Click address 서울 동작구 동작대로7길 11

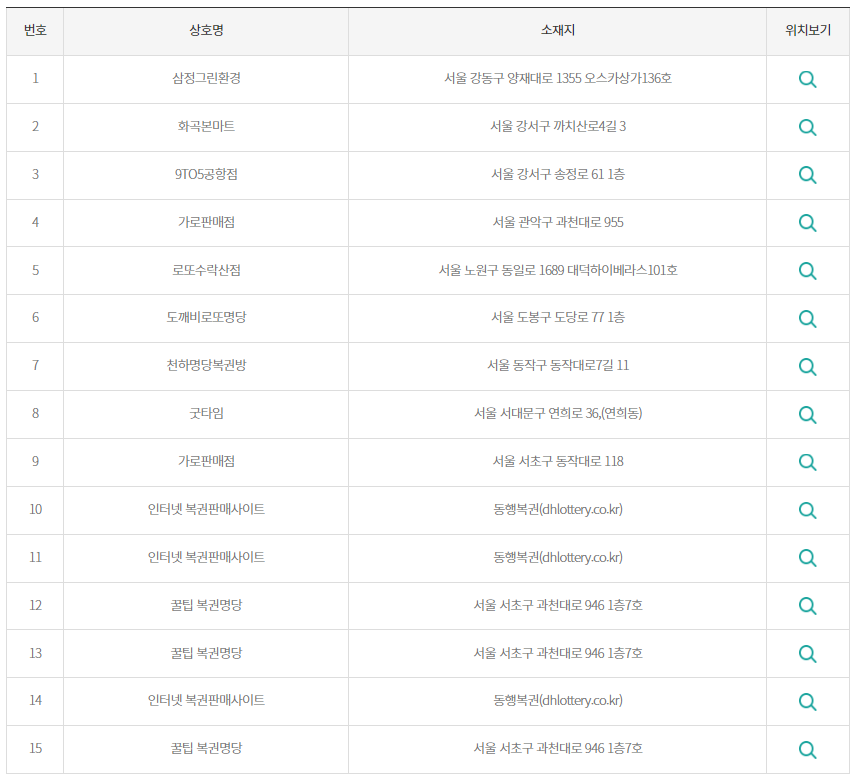(x=558, y=365)
